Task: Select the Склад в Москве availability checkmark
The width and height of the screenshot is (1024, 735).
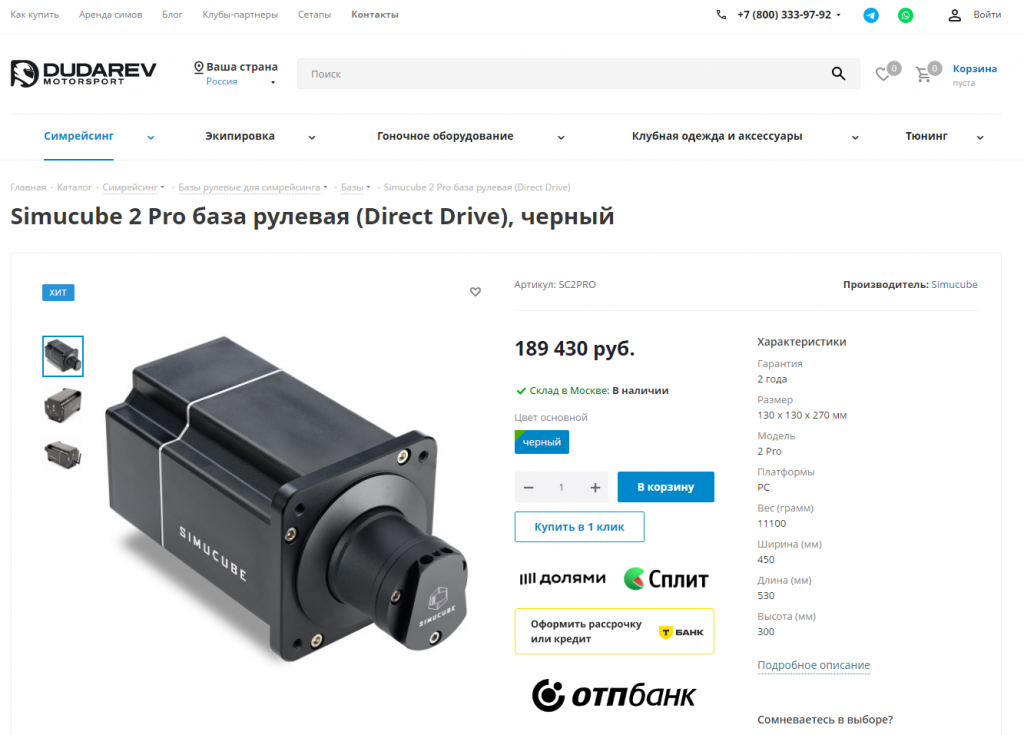Action: pyautogui.click(x=522, y=390)
